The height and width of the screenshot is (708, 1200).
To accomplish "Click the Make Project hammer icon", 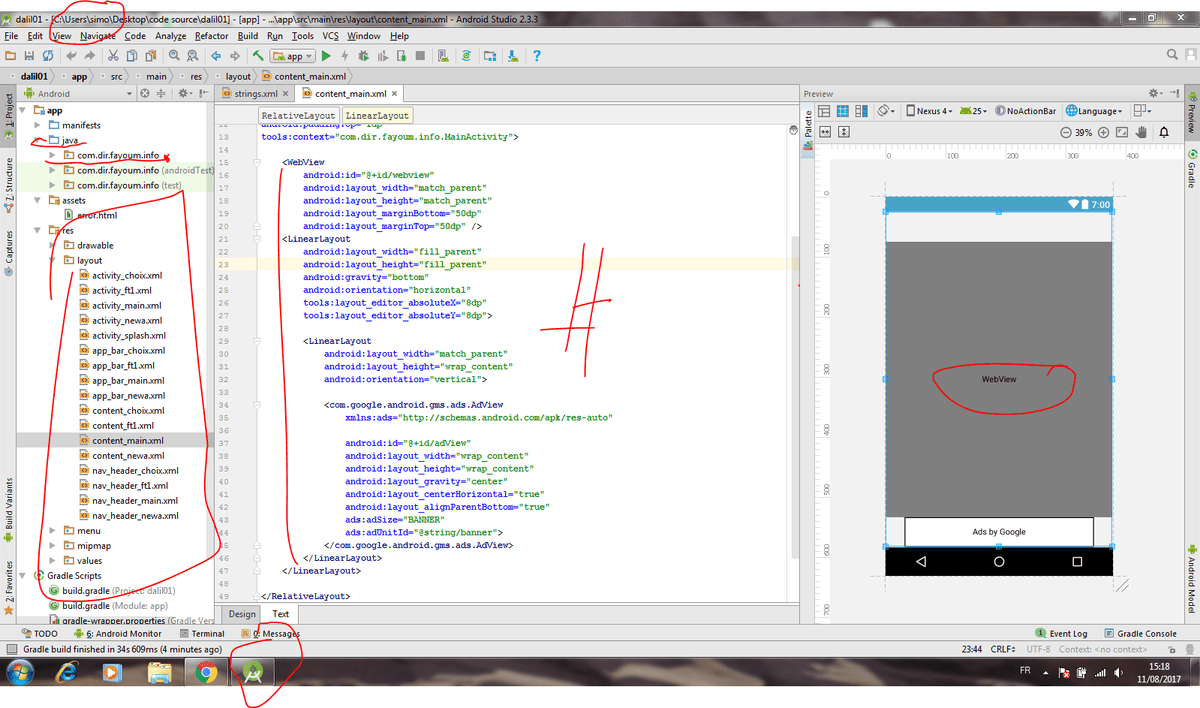I will [258, 56].
